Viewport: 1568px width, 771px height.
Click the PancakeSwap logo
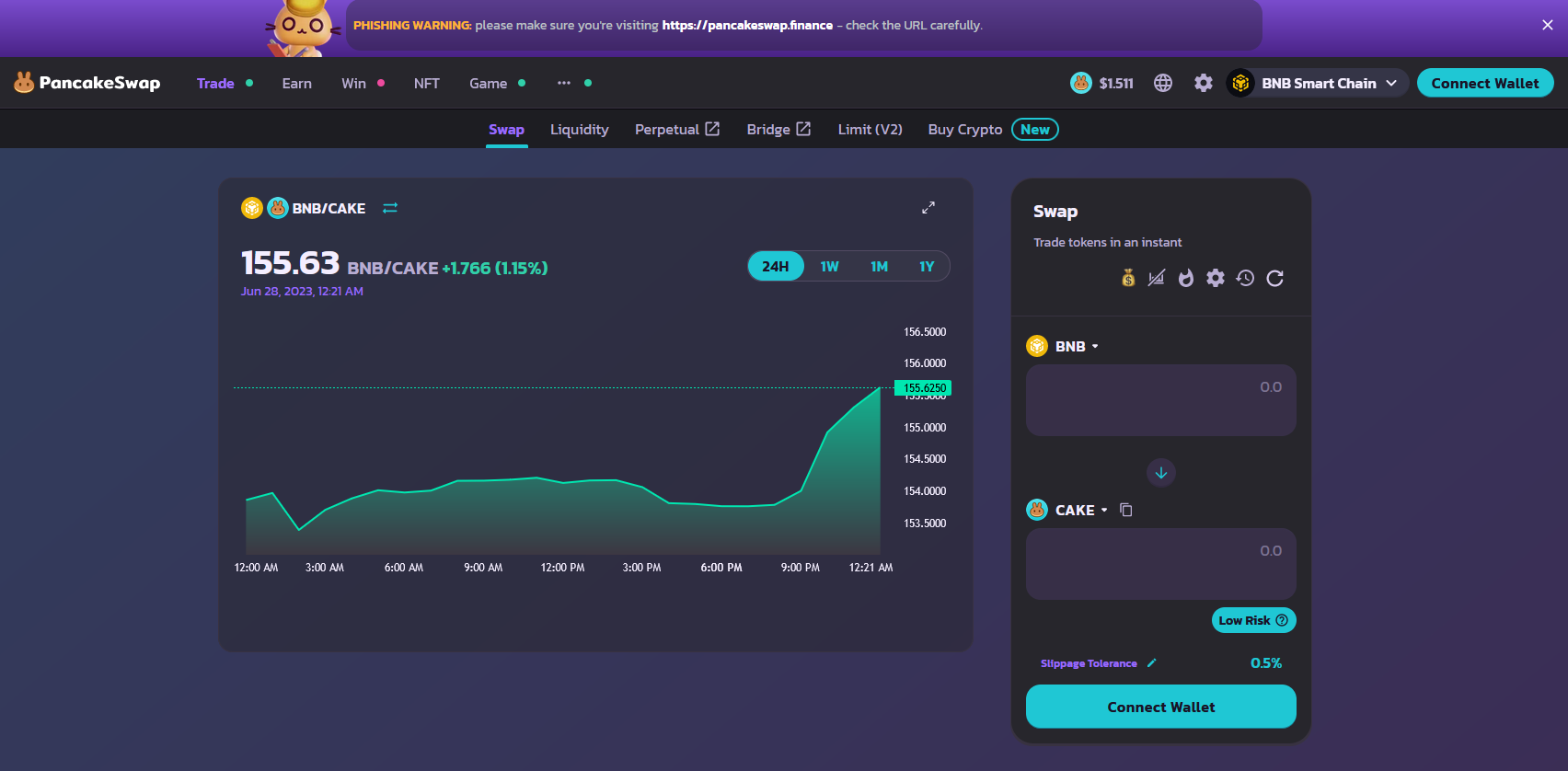click(x=86, y=83)
